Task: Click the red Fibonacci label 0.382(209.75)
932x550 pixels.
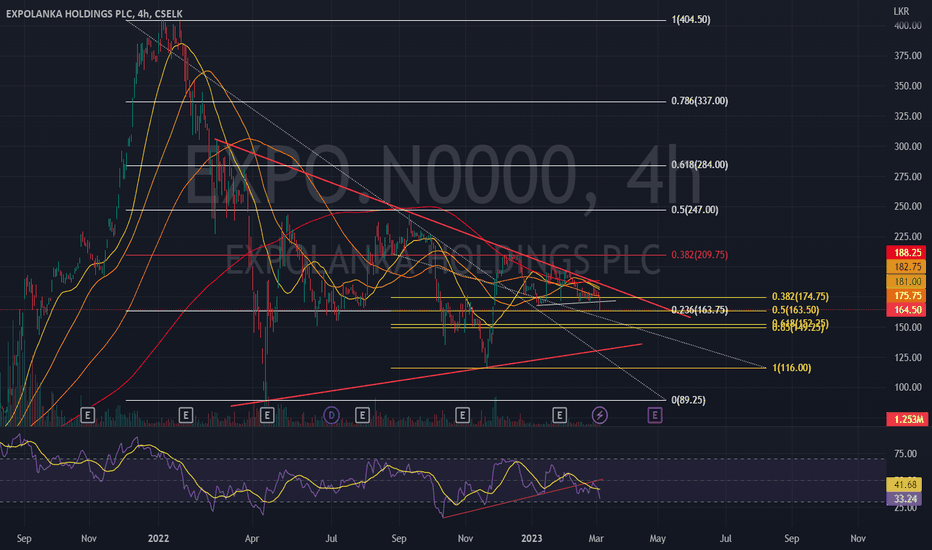Action: coord(700,255)
